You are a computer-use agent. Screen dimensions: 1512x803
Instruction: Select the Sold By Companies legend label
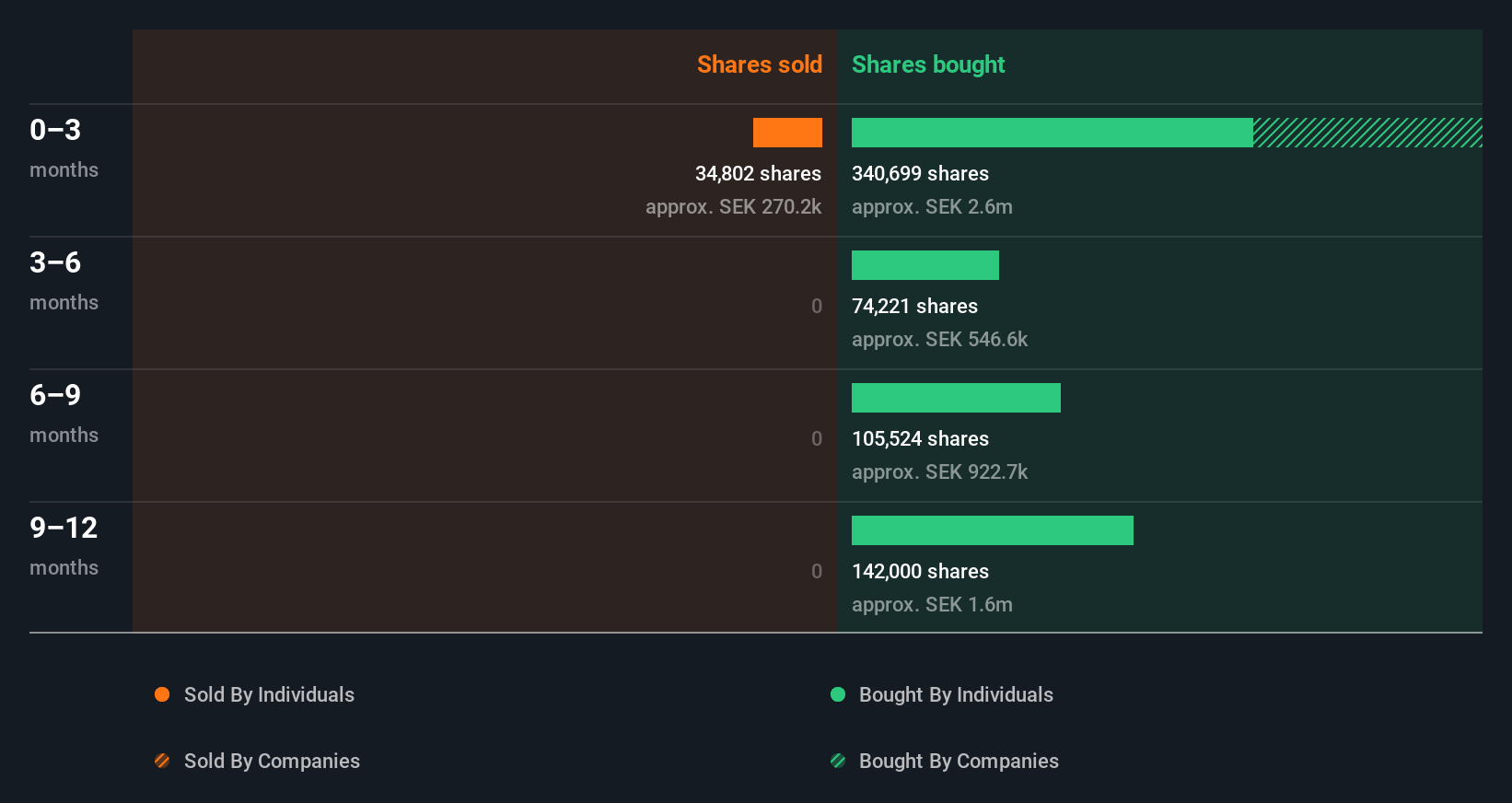pyautogui.click(x=272, y=761)
